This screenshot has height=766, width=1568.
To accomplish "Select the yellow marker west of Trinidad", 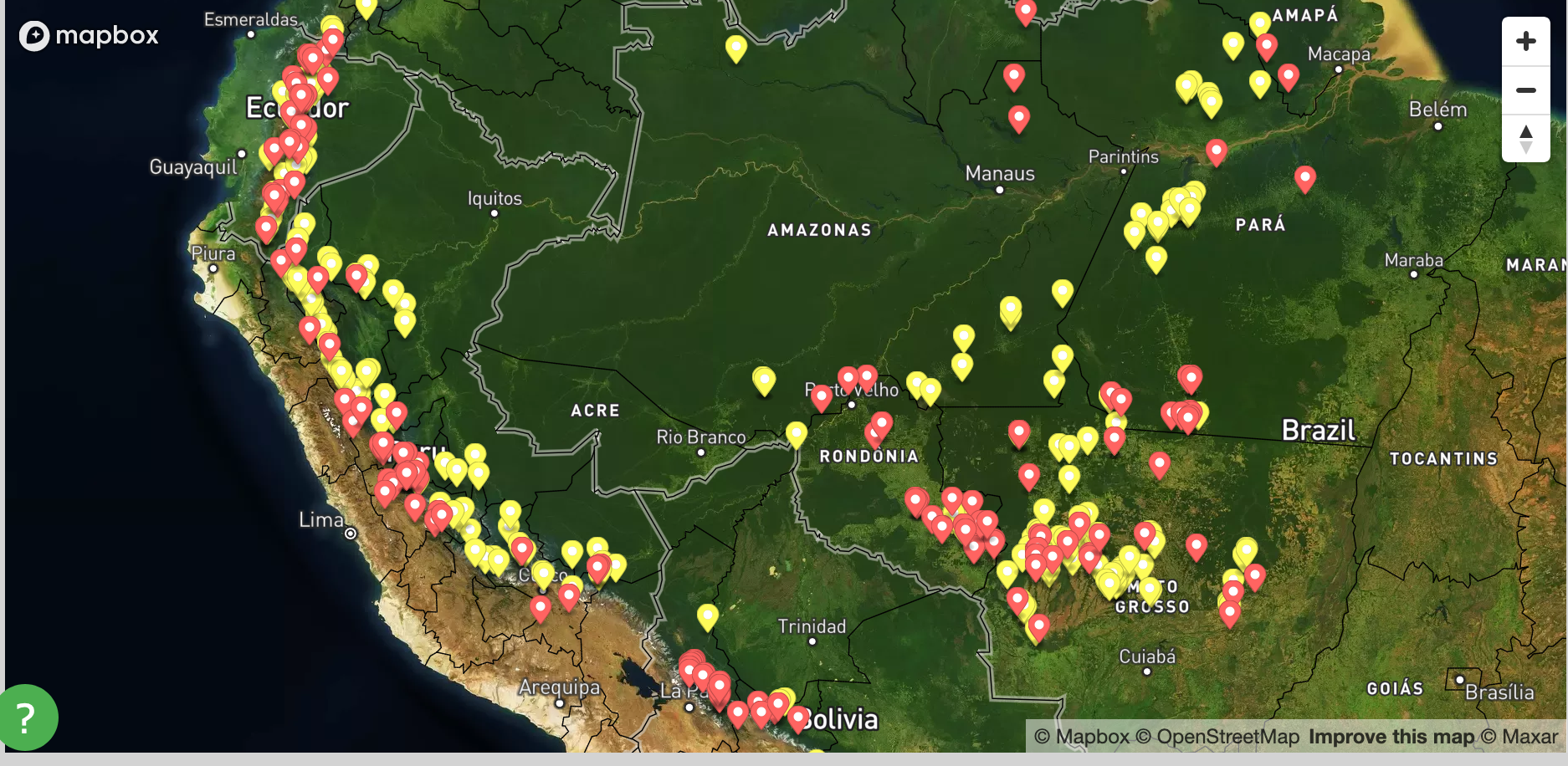I will coord(707,615).
